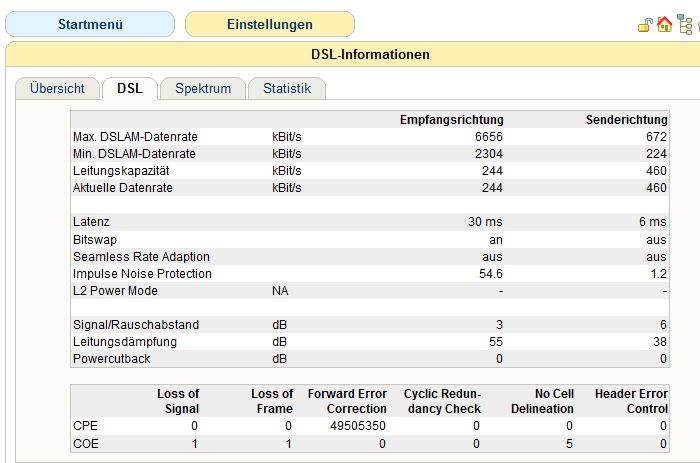Click the value 224 in Senderichtung

tap(656, 154)
